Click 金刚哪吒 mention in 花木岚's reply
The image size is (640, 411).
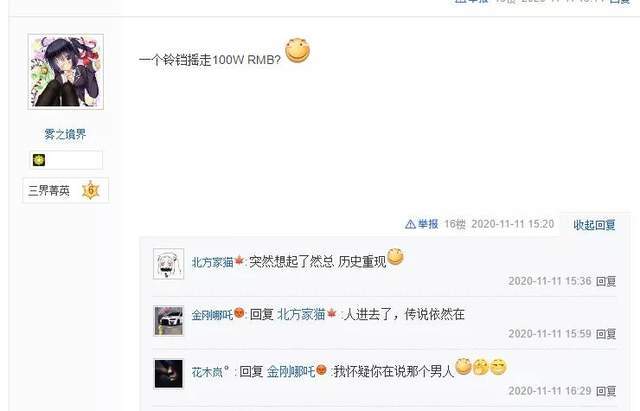[291, 372]
